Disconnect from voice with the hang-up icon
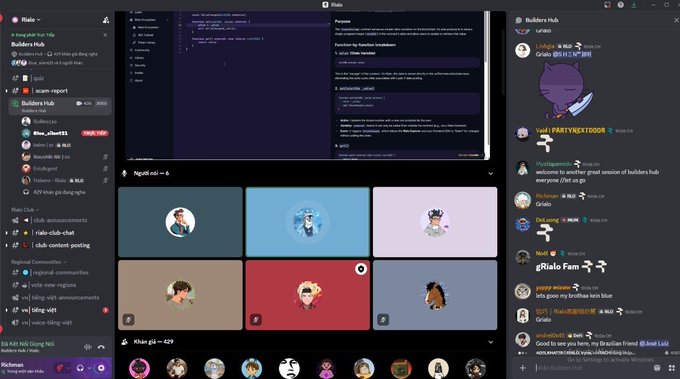Viewport: 680px width, 379px height. pyautogui.click(x=101, y=347)
